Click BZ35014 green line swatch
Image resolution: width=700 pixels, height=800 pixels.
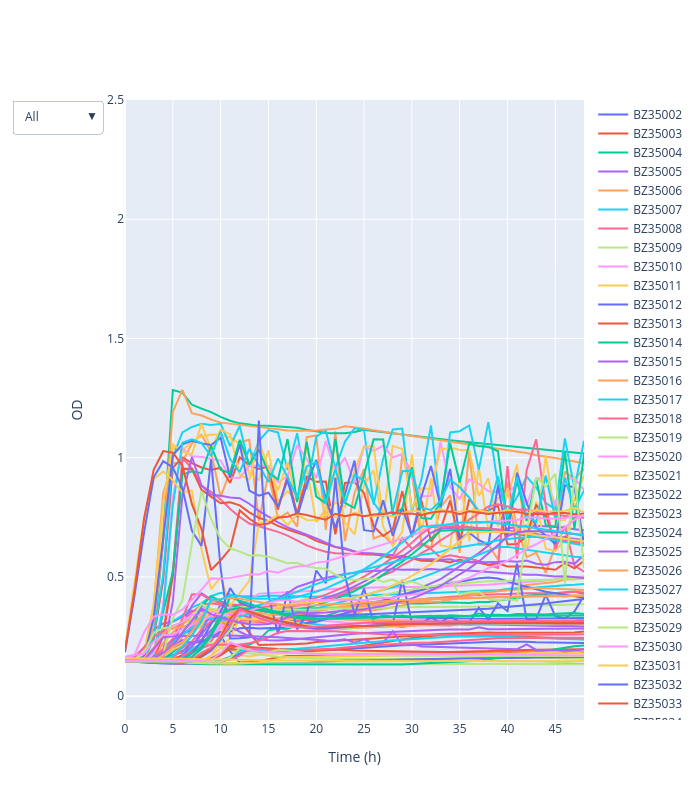613,343
